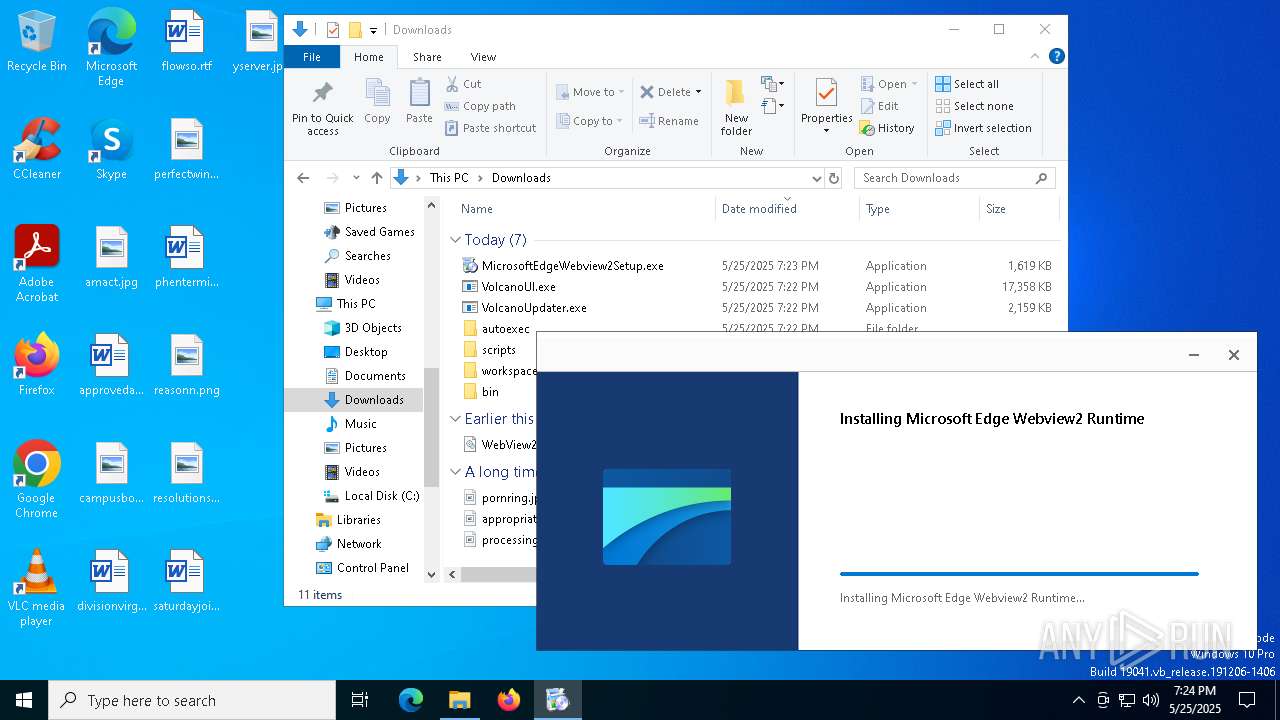Screen dimensions: 1280x720
Task: Sort by Date modified column header
Action: pos(786,209)
